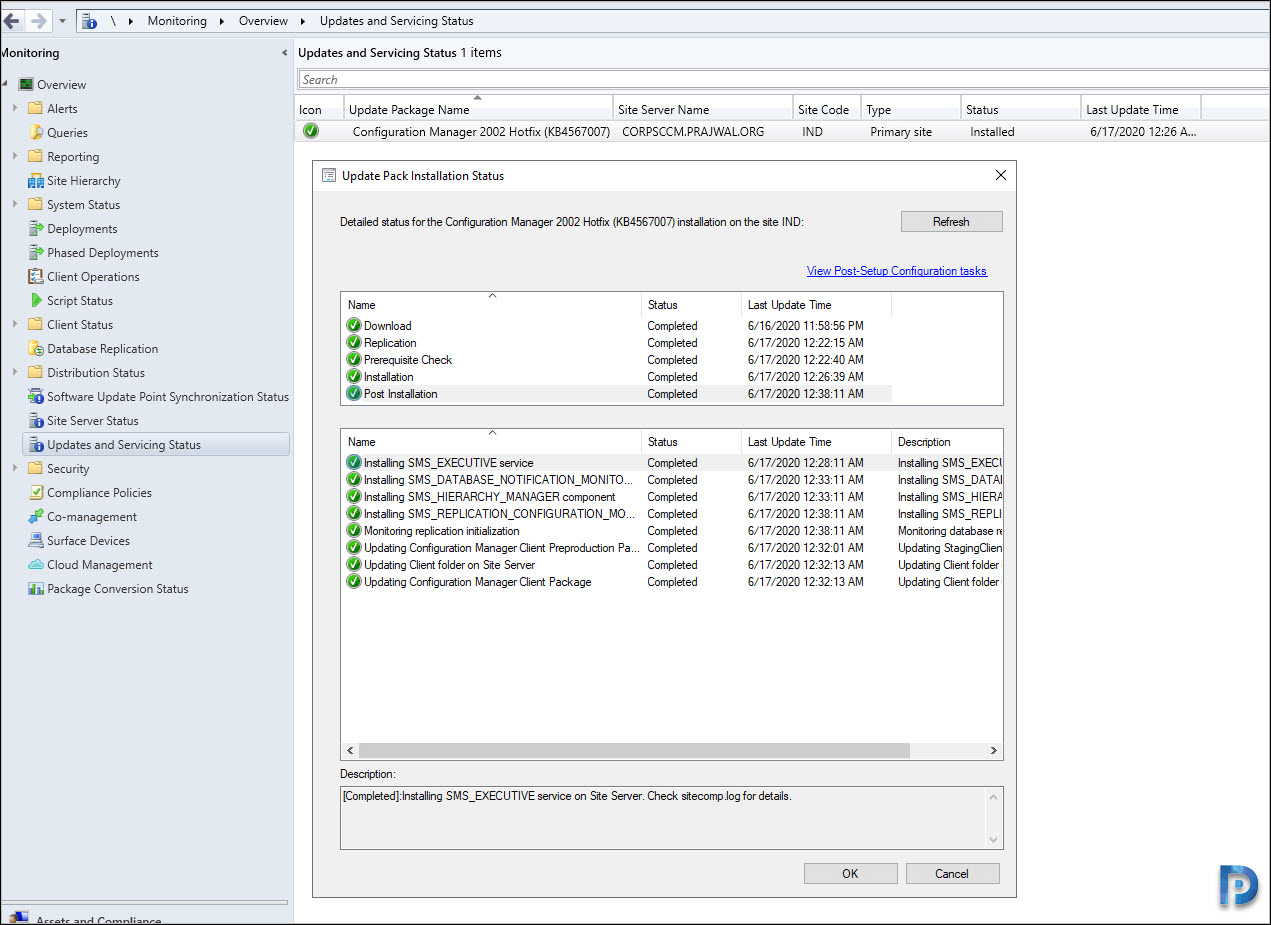Click the Description column header
1271x925 pixels.
(946, 442)
